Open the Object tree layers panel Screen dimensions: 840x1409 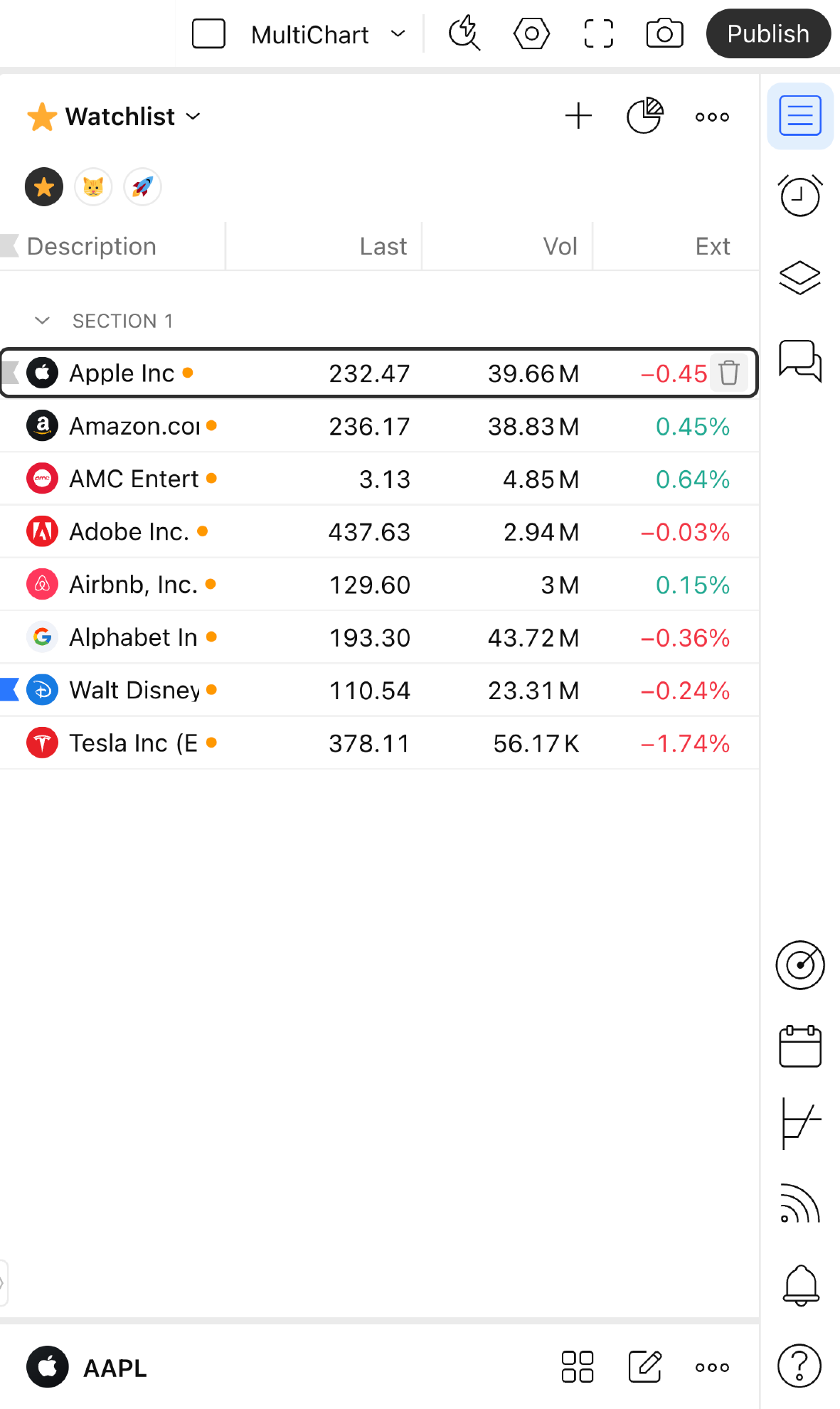click(x=800, y=277)
